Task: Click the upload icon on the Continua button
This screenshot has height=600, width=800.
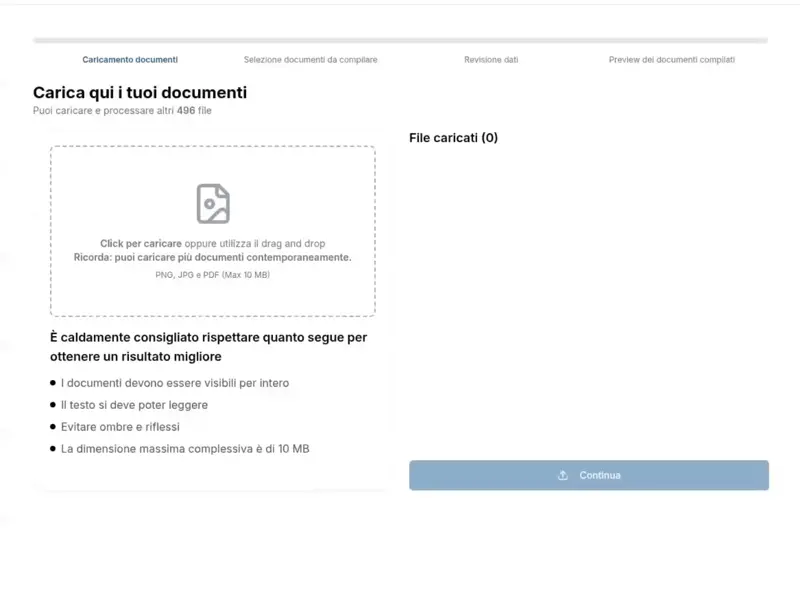Action: pos(563,475)
